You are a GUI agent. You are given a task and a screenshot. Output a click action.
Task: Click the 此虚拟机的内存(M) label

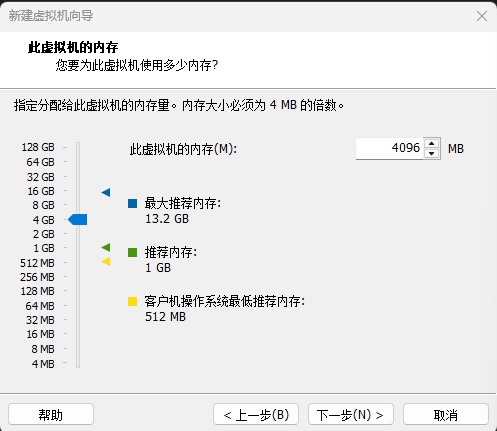[x=183, y=149]
